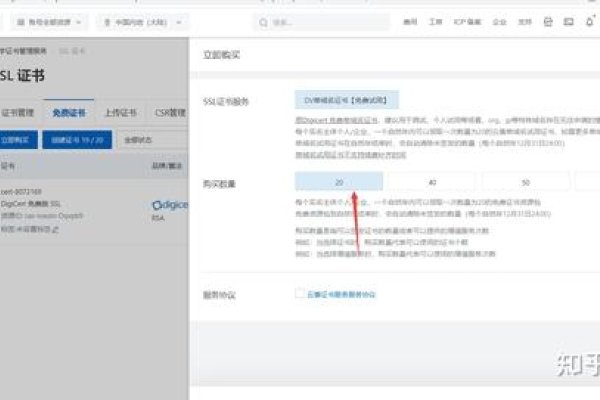Tick the cloud certificate service agreement checkbox
Screen dimensions: 600x400
click(300, 294)
